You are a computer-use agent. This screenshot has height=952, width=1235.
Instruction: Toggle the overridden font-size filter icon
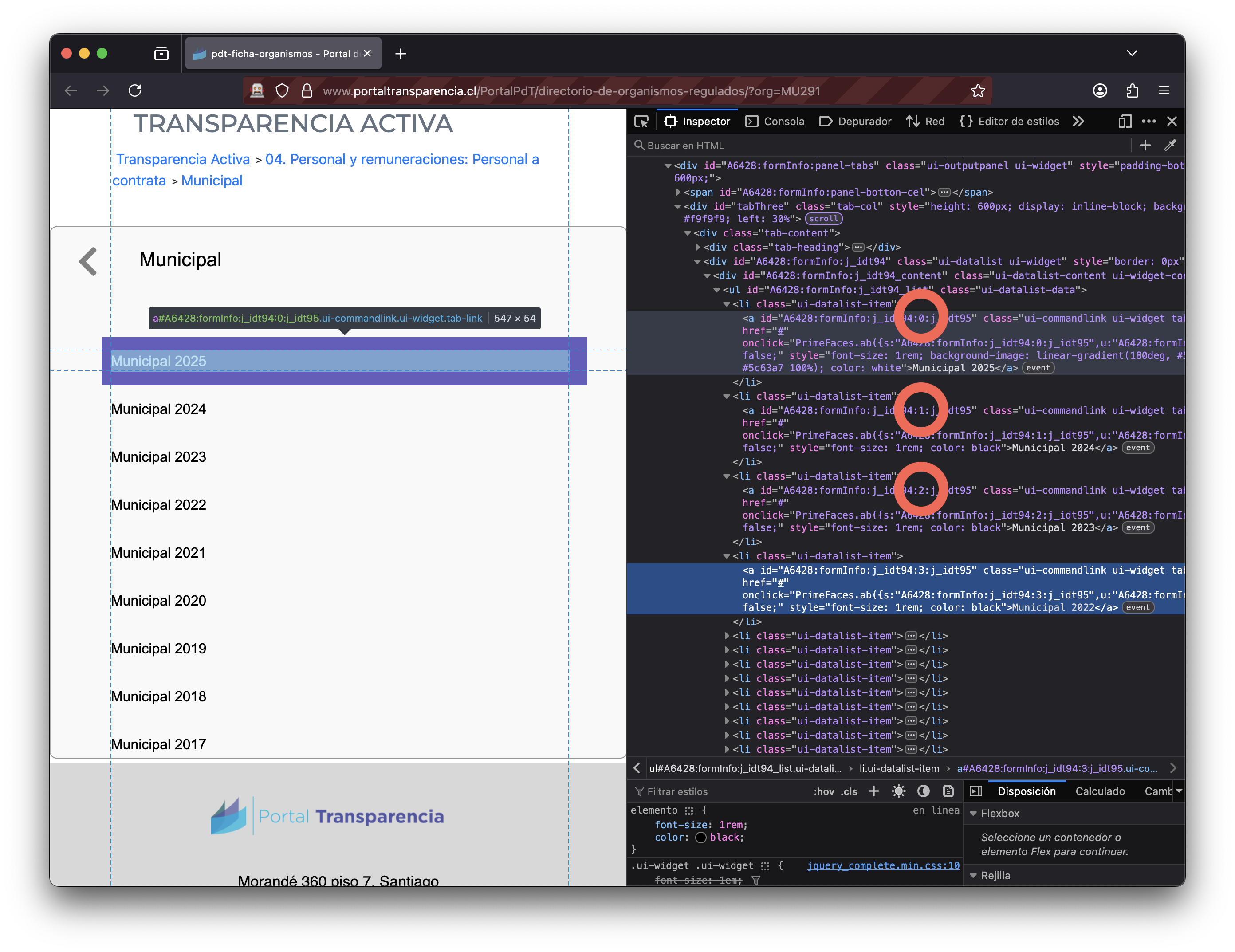point(755,881)
